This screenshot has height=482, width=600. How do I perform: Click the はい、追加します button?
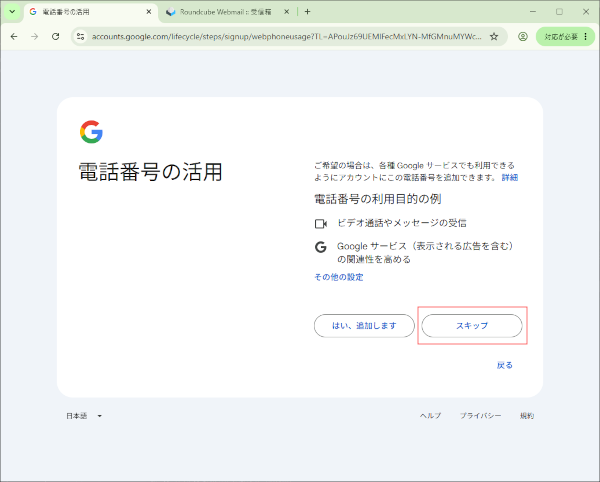coord(364,326)
